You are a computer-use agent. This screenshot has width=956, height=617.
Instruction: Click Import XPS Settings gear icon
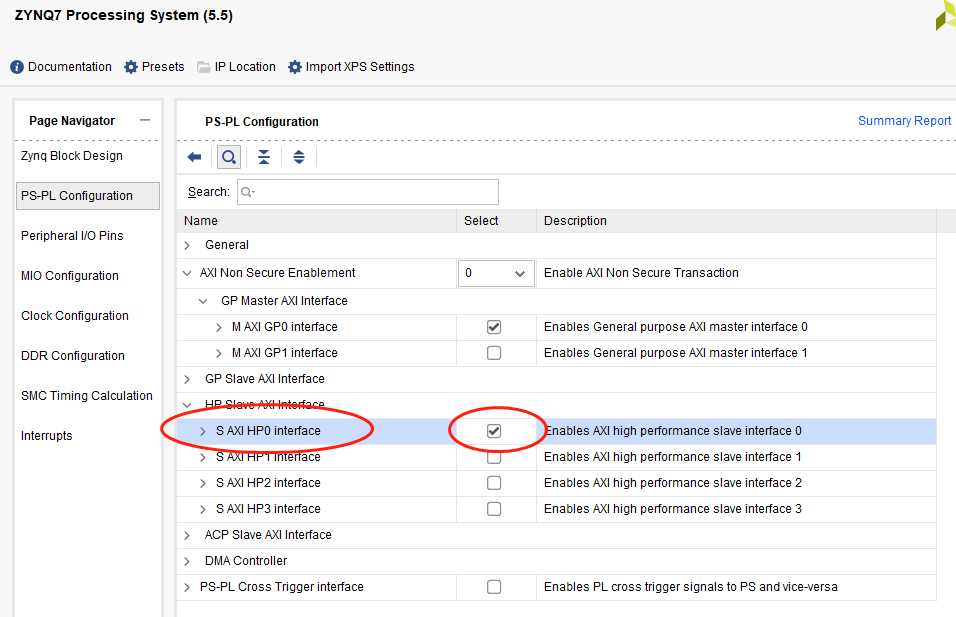click(x=294, y=67)
